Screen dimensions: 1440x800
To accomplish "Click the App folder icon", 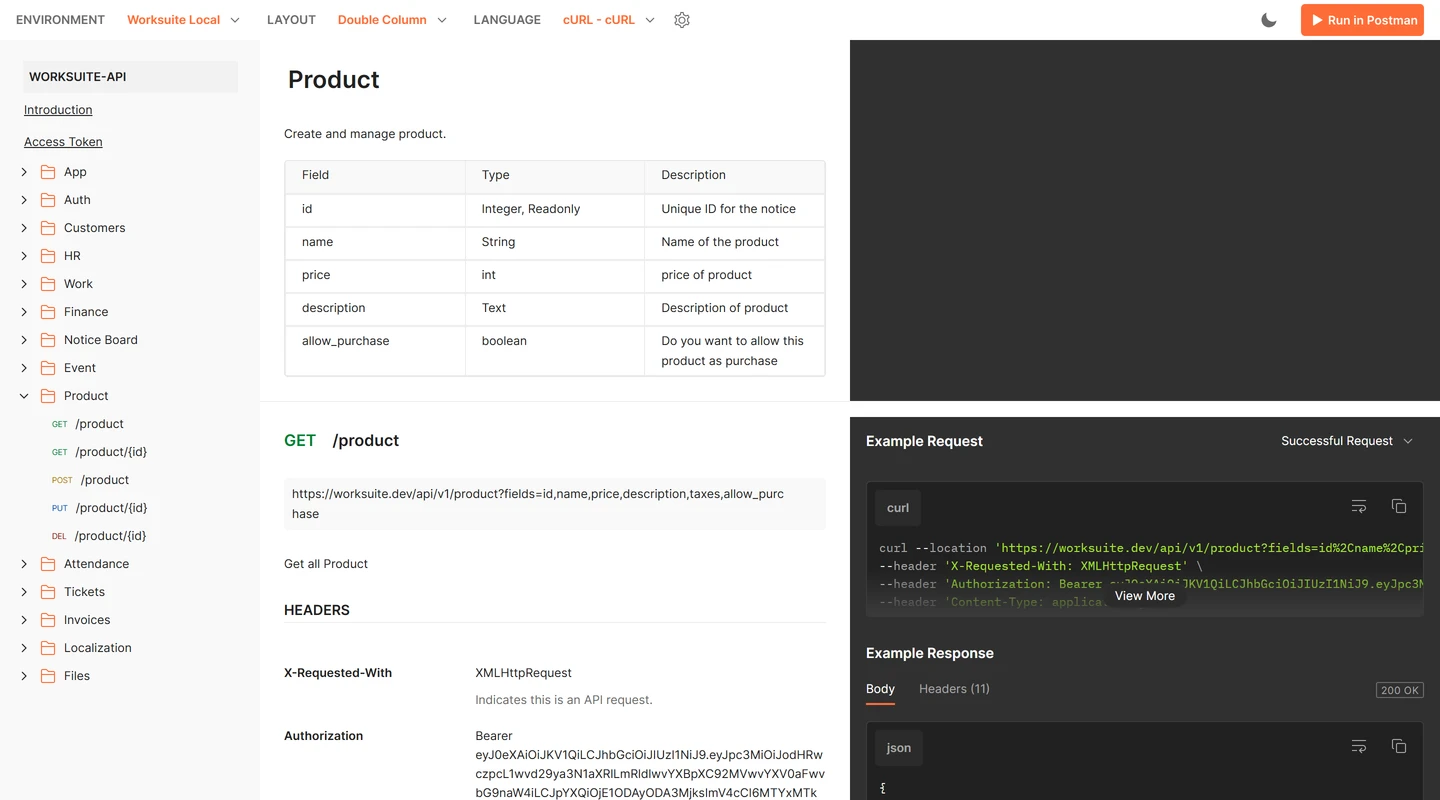I will click(48, 172).
